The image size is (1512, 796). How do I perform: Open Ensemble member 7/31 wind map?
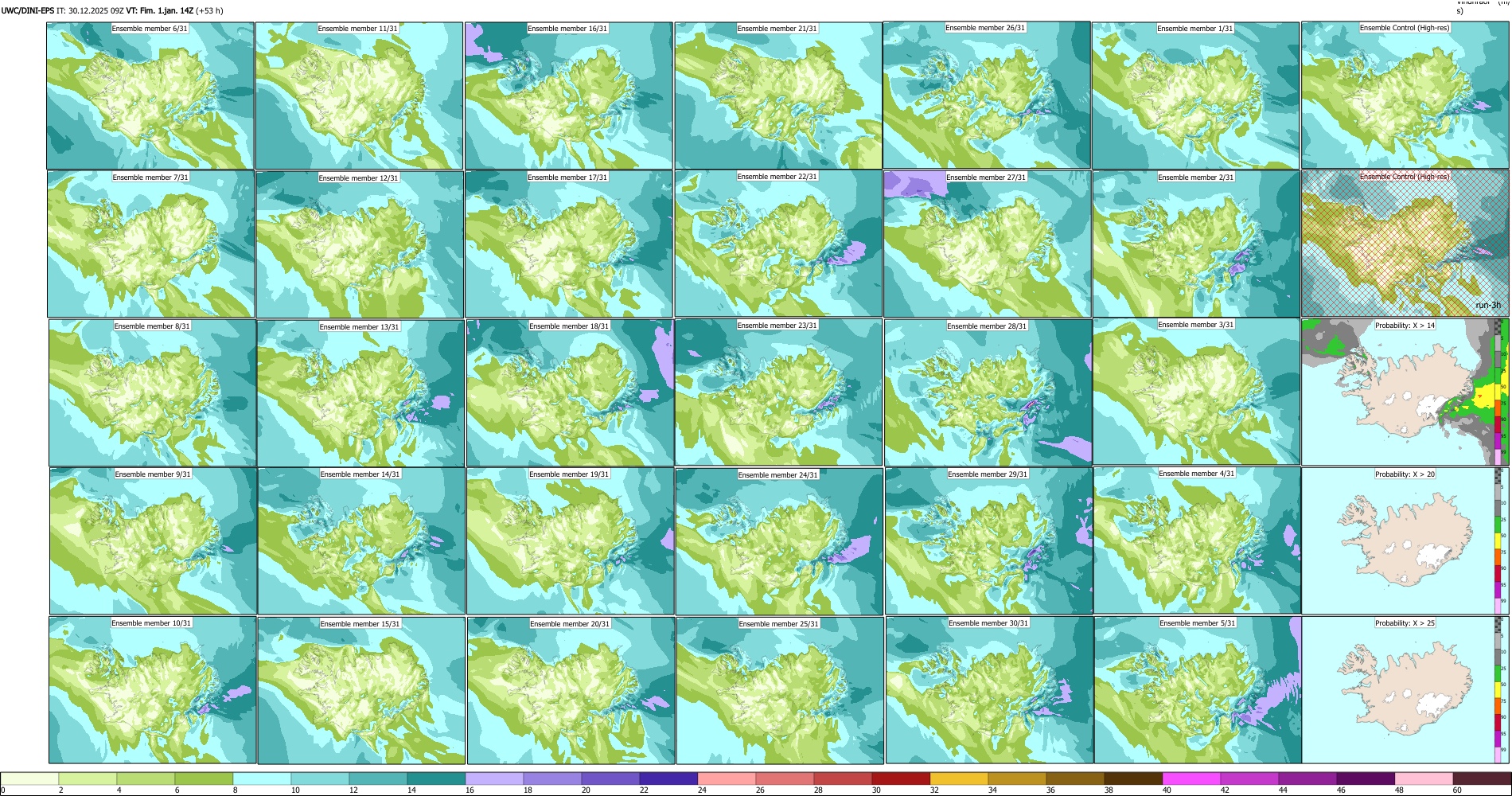(151, 244)
